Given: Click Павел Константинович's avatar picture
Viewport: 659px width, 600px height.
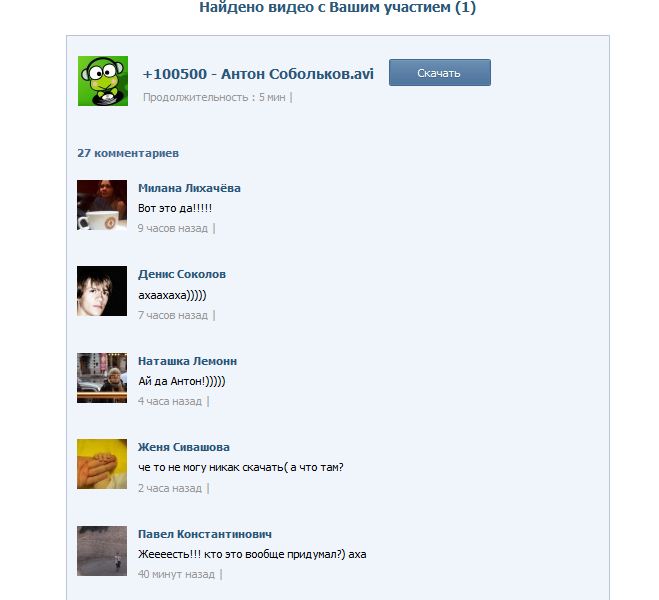Looking at the screenshot, I should click(102, 551).
